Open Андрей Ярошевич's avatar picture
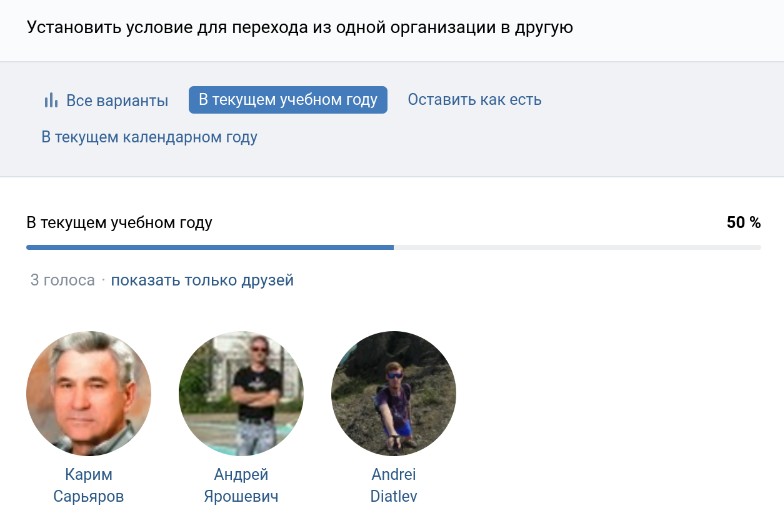Viewport: 784px width, 525px height. [x=241, y=393]
